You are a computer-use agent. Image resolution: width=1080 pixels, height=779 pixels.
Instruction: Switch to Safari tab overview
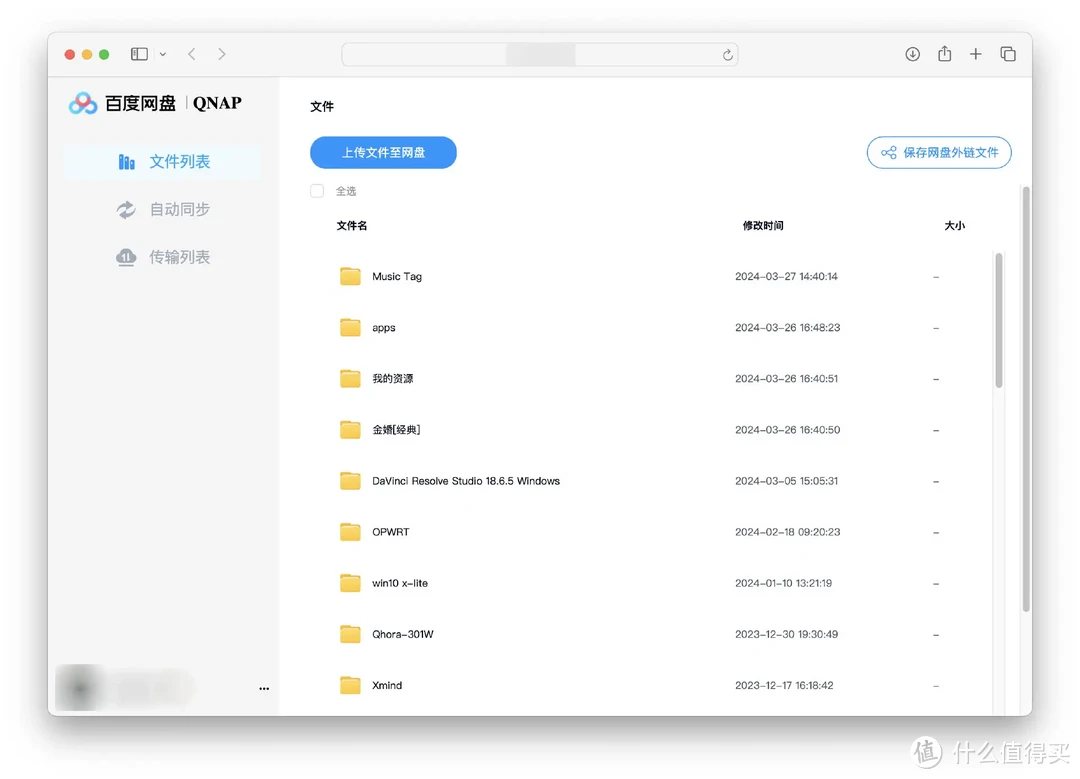point(1008,54)
